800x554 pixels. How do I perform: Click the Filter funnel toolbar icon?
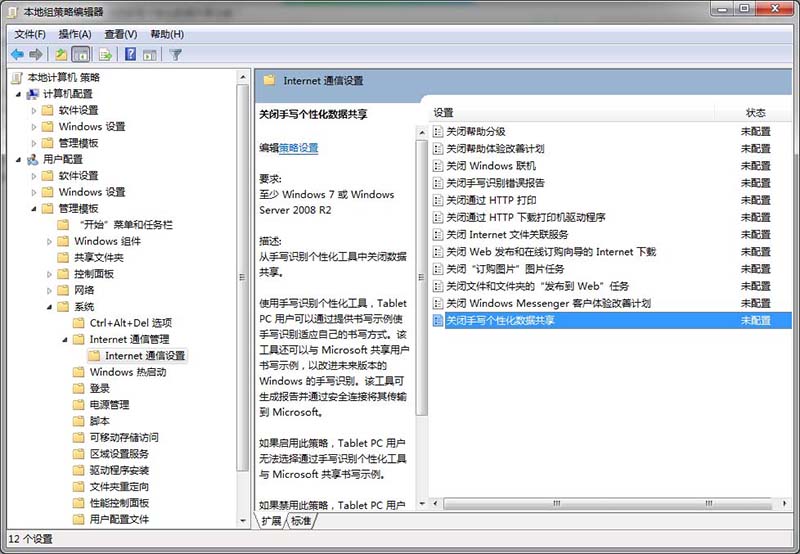[176, 54]
